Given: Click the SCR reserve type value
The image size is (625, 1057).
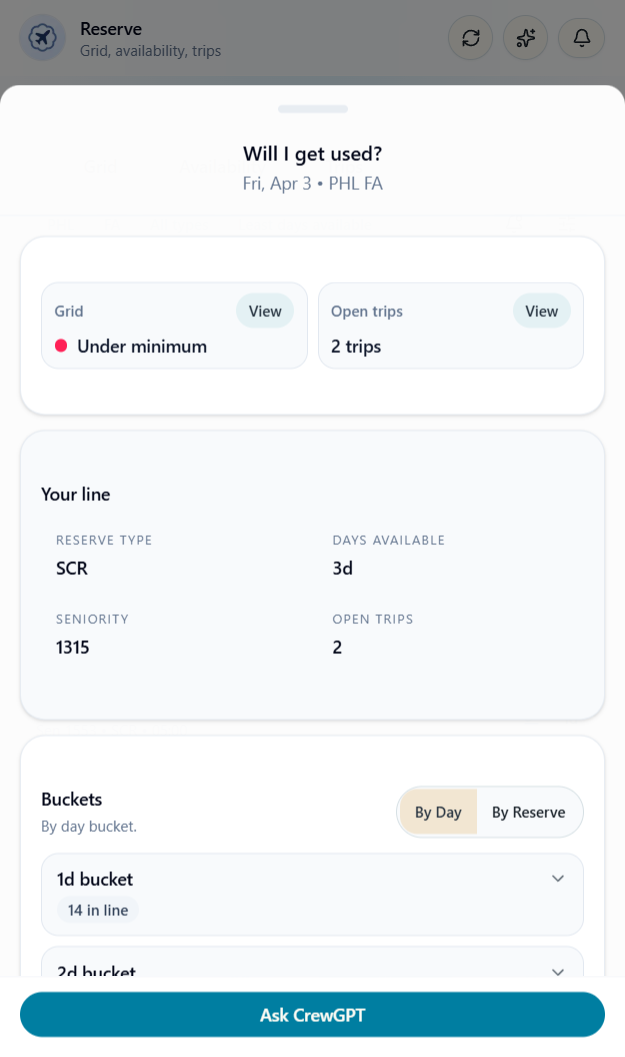Looking at the screenshot, I should pos(72,568).
